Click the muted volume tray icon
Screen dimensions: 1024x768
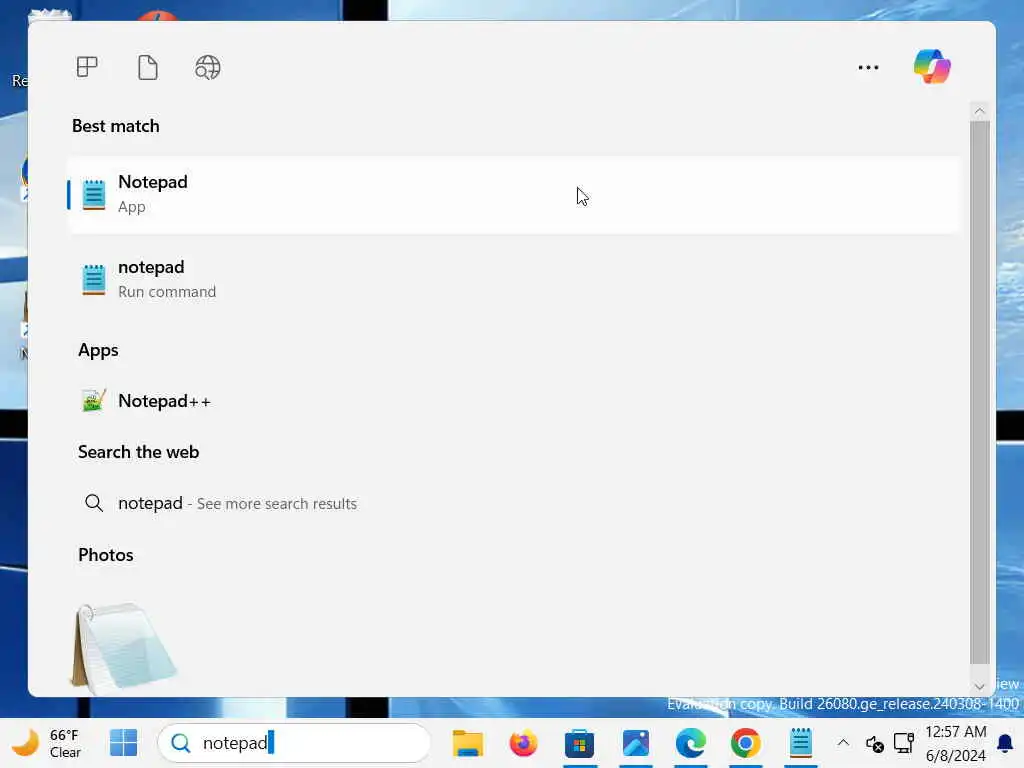(x=874, y=743)
